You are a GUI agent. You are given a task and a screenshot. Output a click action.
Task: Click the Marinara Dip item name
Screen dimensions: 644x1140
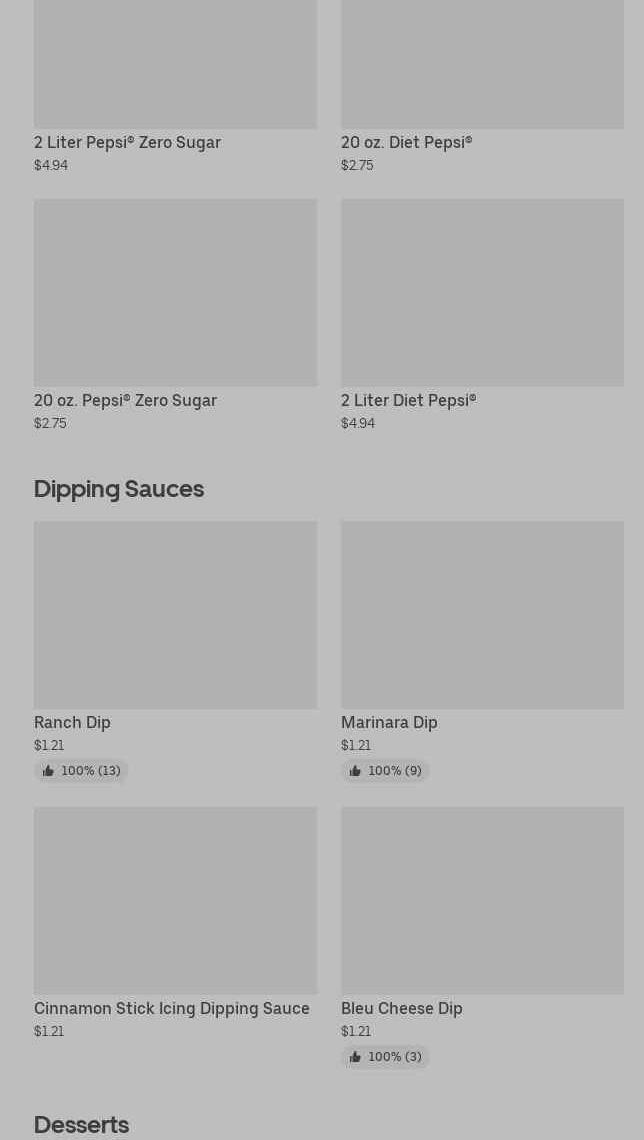pyautogui.click(x=389, y=722)
